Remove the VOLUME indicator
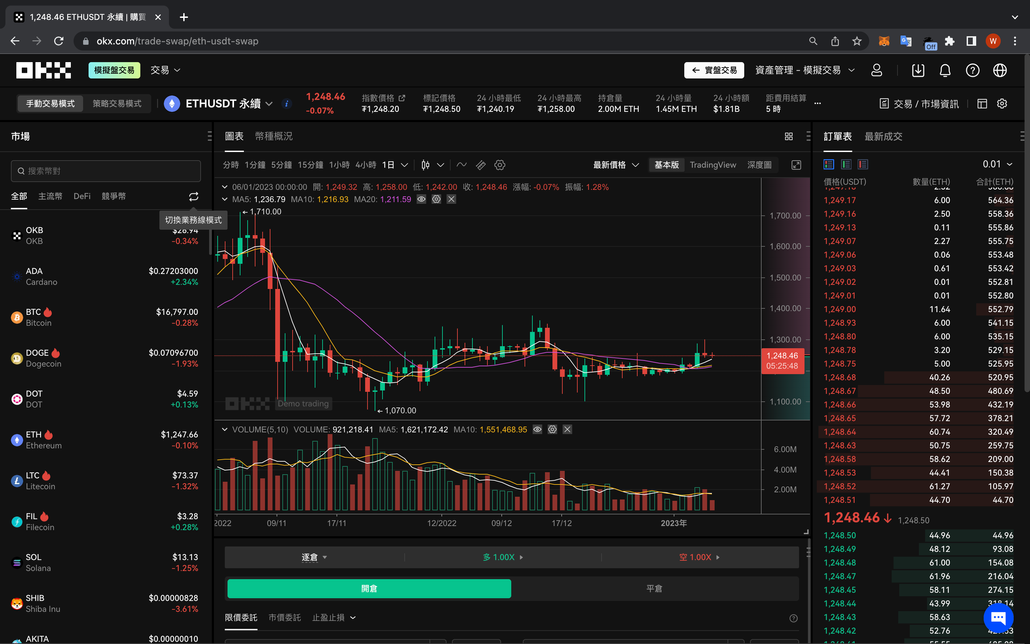Screen dimensions: 1030x644 coord(568,429)
